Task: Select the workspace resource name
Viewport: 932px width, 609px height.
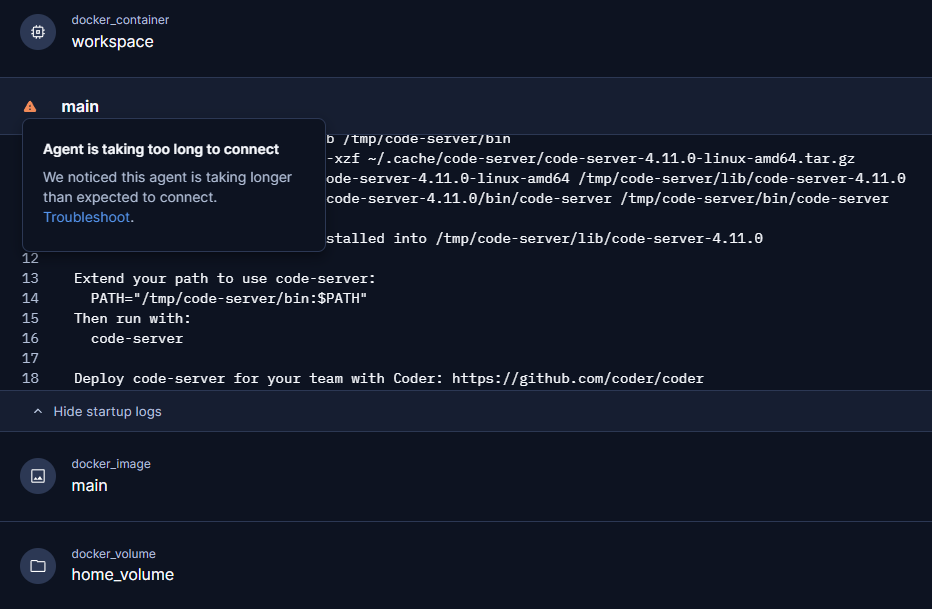Action: point(112,42)
